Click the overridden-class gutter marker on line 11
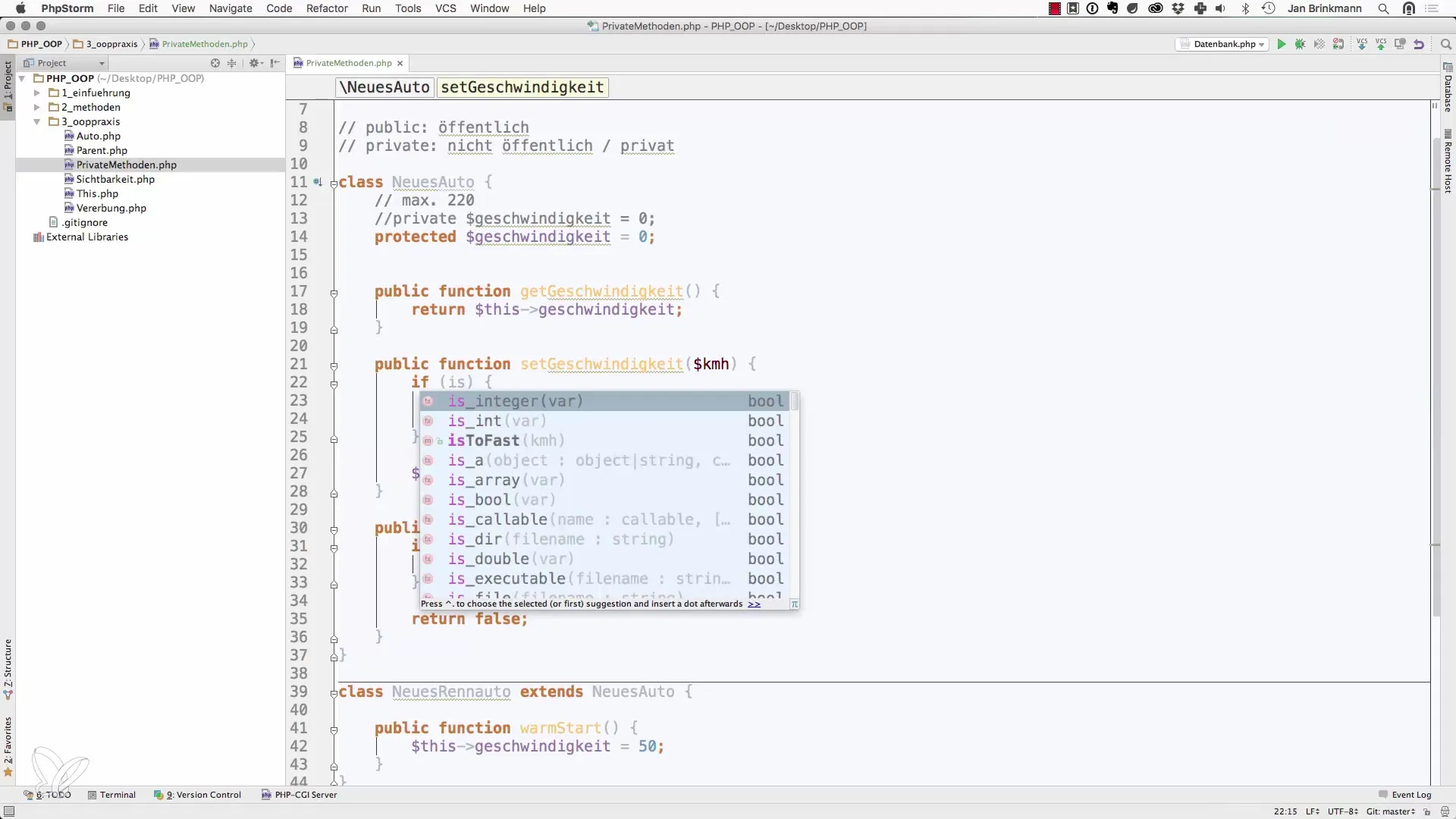This screenshot has height=819, width=1456. point(318,182)
